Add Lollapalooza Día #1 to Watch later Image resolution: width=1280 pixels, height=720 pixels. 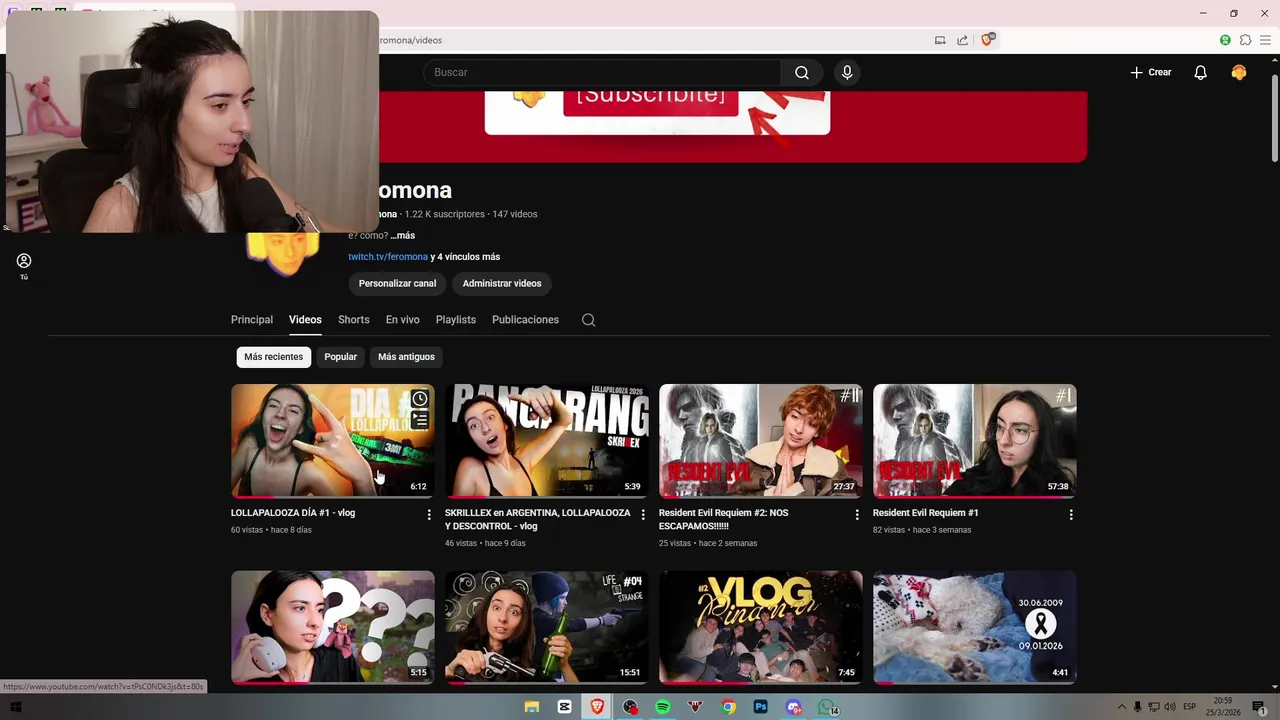click(420, 399)
